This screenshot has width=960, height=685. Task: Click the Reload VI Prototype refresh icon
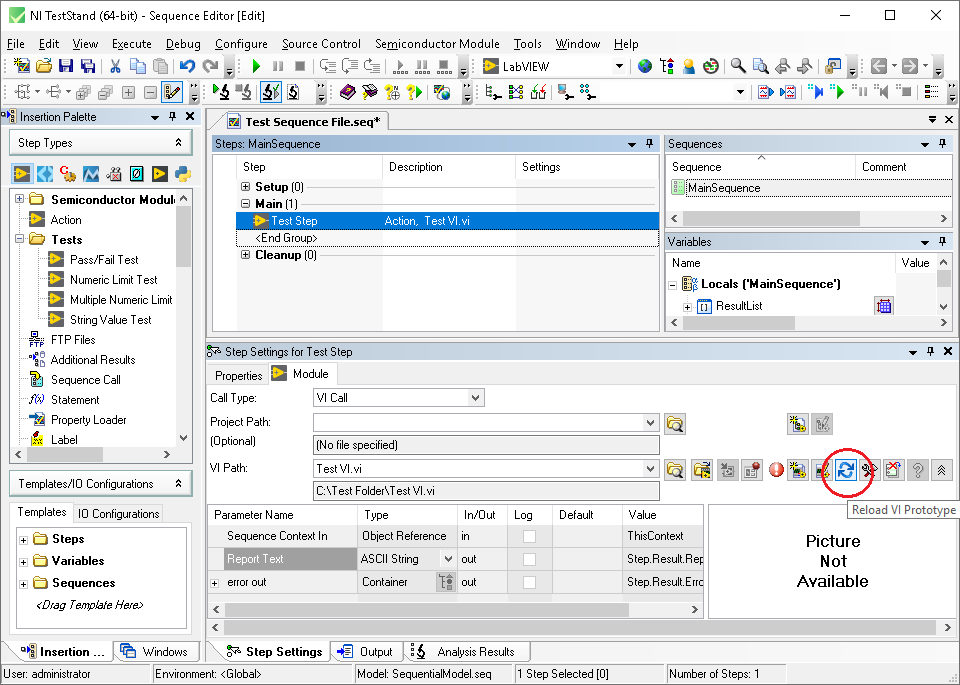click(x=846, y=470)
